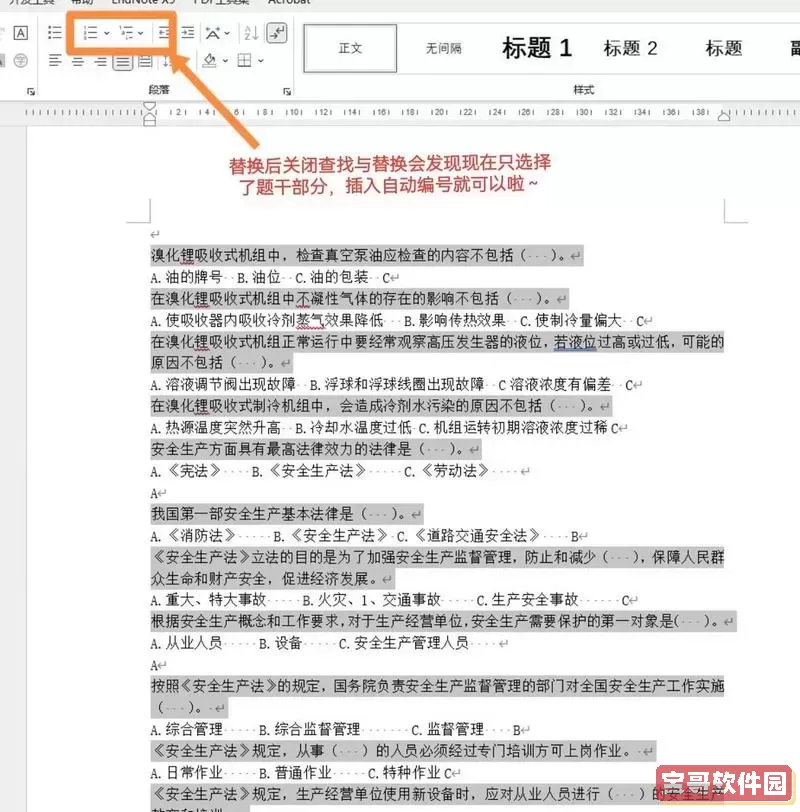This screenshot has width=800, height=812.
Task: Click option text 《道路交通安全法》
Action: point(476,536)
